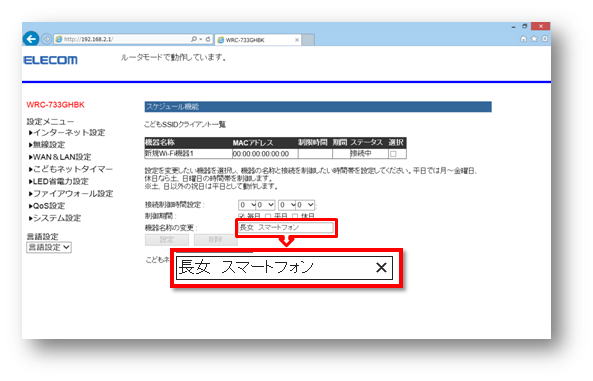Toggle the 毎日 checkbox
The image size is (593, 381).
coord(241,216)
